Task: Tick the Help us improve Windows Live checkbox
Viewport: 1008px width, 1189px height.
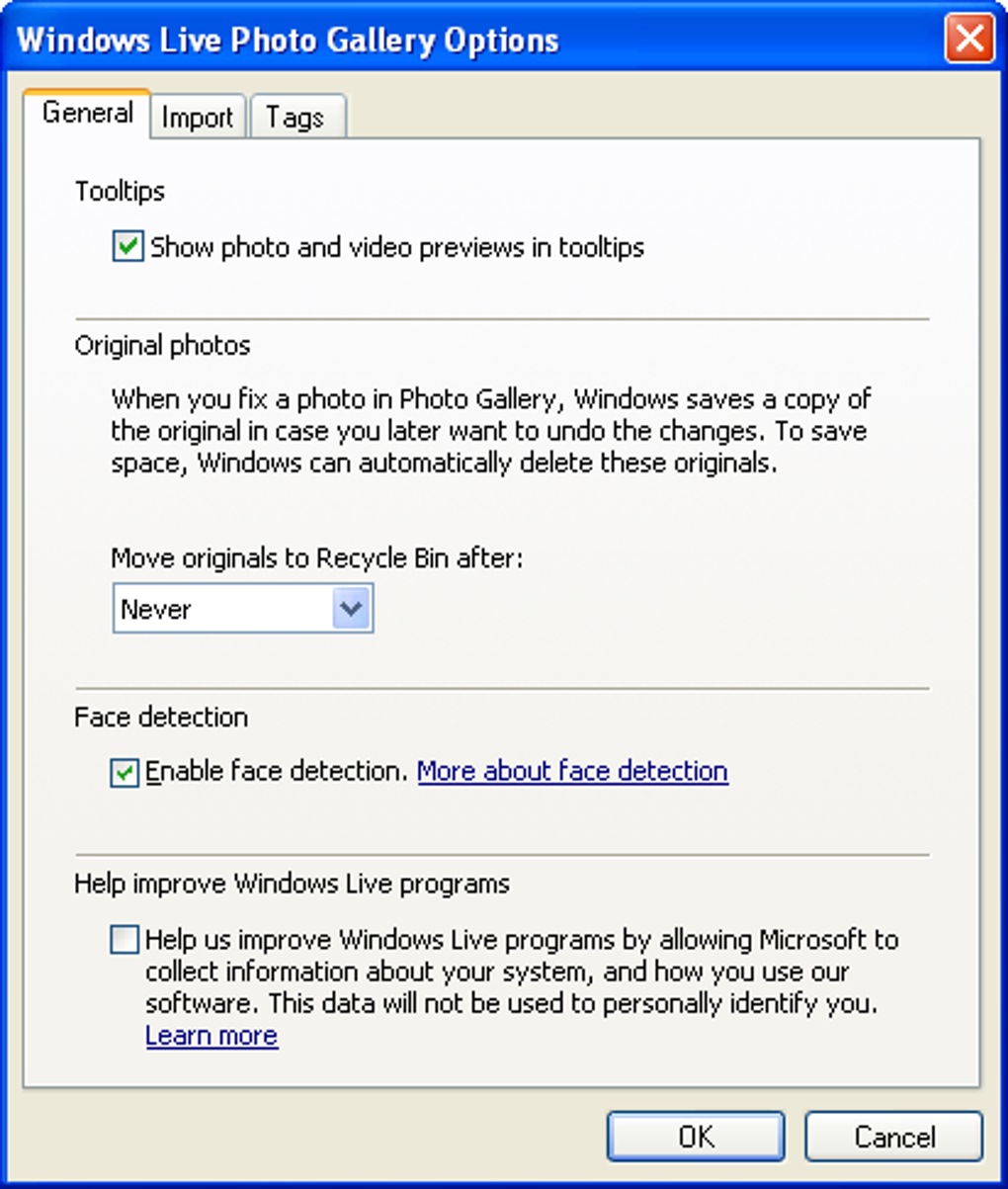Action: click(125, 939)
